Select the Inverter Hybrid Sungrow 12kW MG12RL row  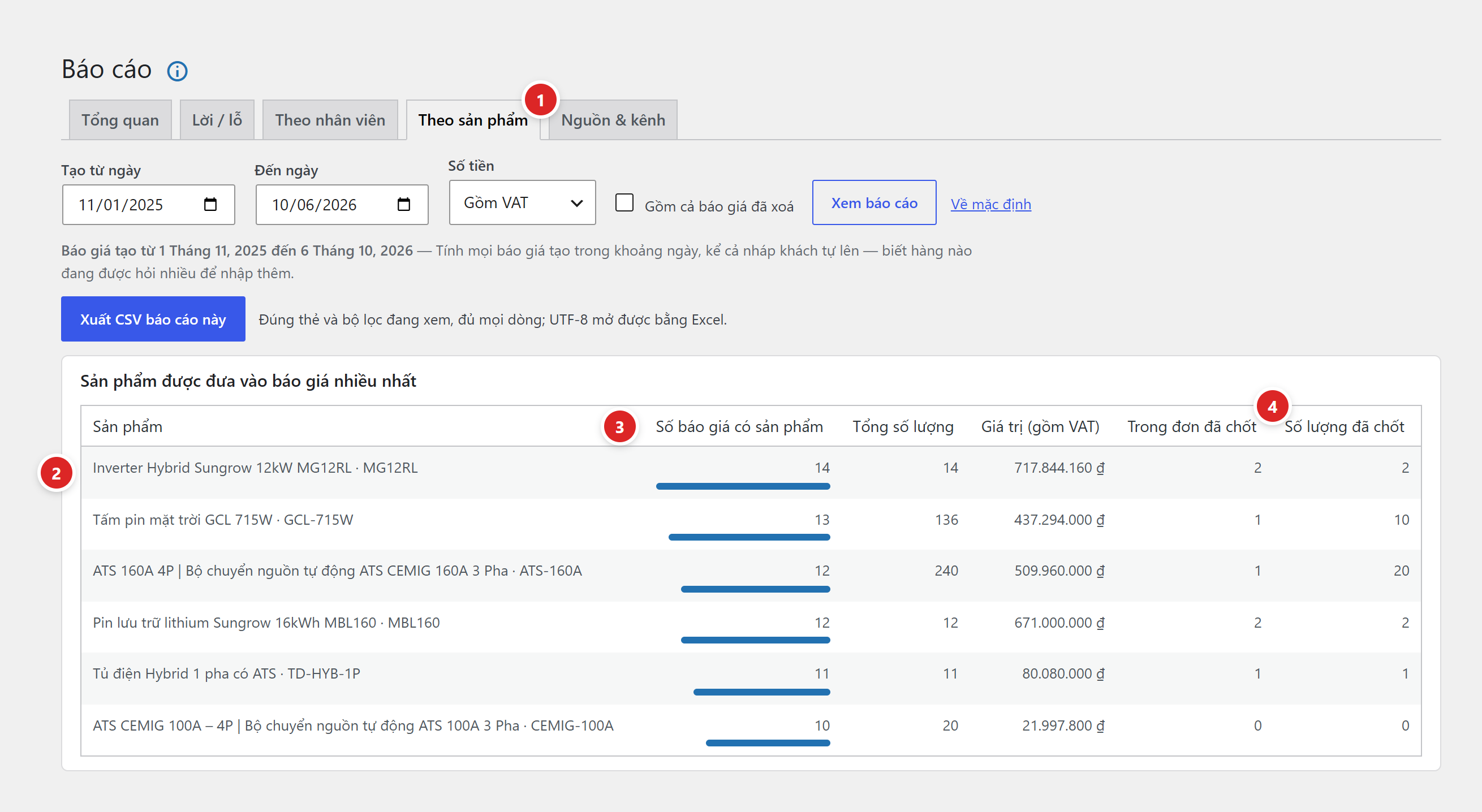pyautogui.click(x=751, y=473)
